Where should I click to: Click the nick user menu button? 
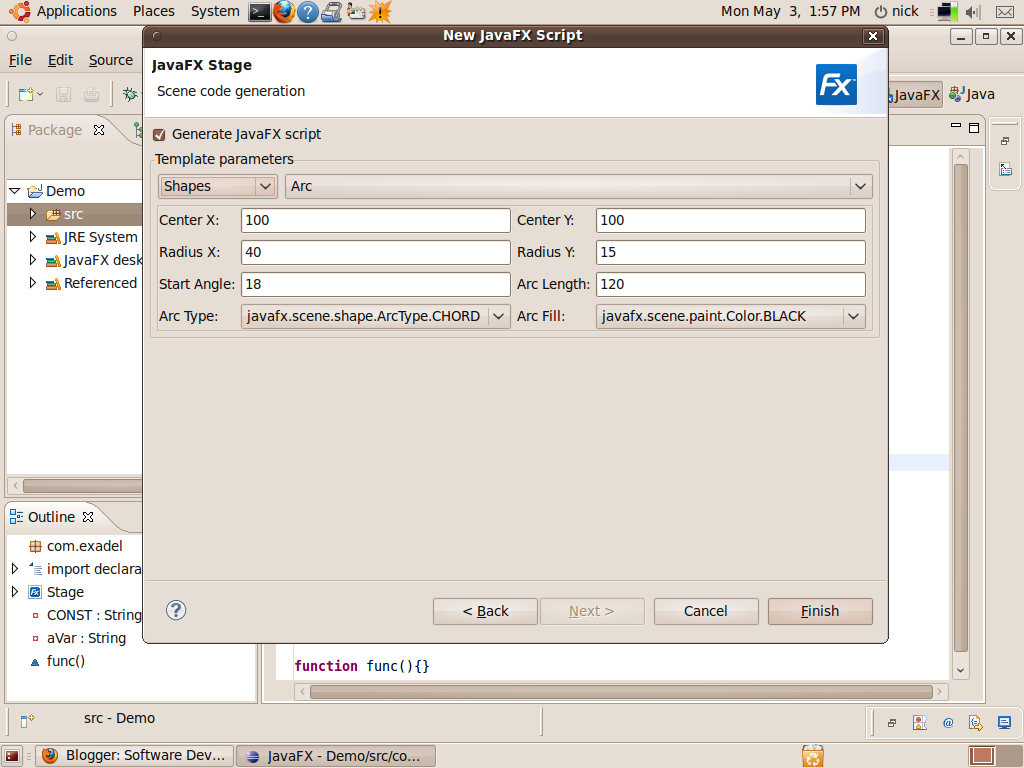point(897,11)
